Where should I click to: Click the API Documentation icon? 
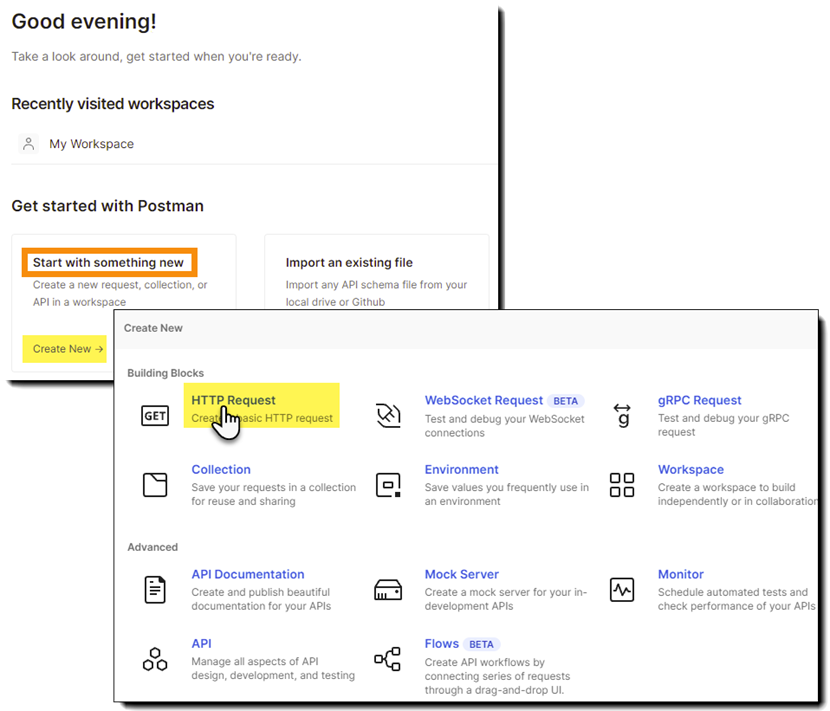155,589
